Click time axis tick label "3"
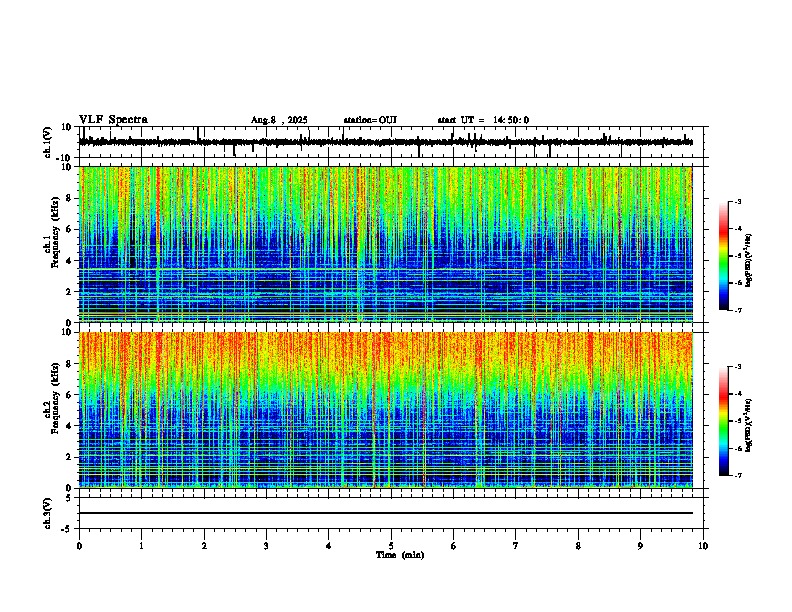Screen dimensions: 792x612 266,546
